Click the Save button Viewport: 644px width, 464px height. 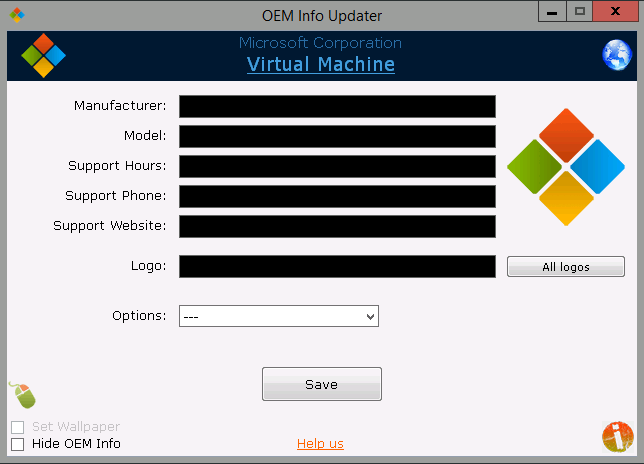(322, 384)
